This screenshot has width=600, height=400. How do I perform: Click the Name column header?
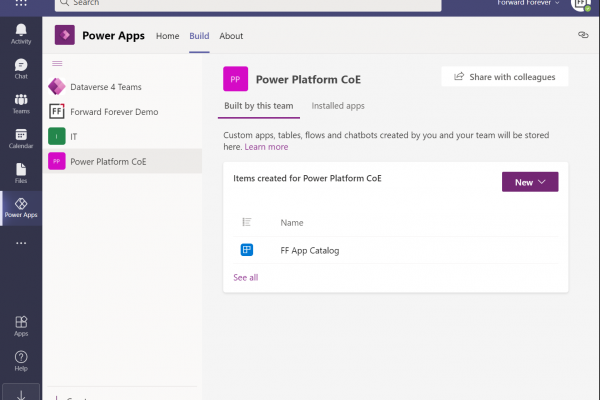(292, 223)
